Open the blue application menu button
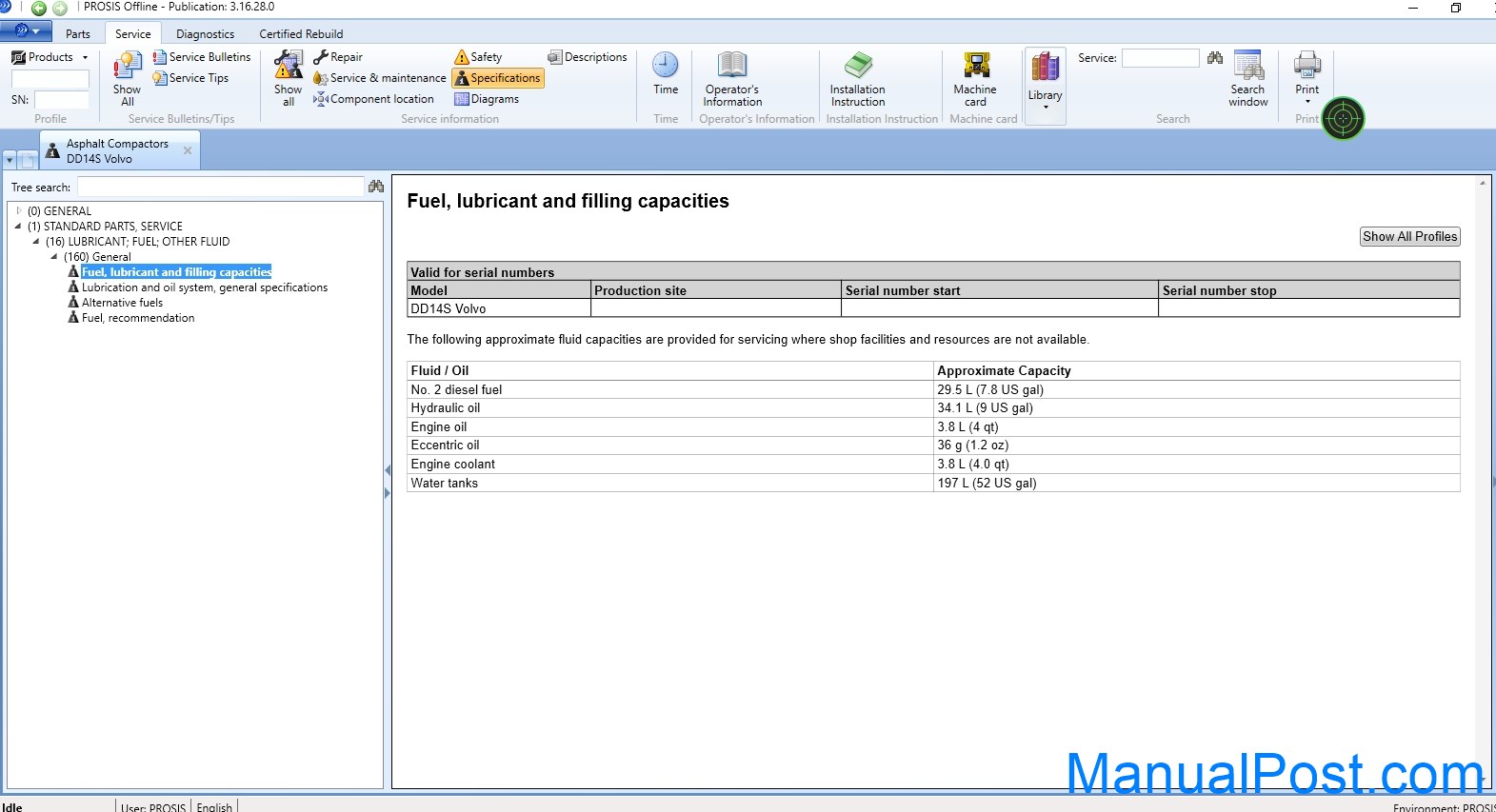 coord(26,31)
